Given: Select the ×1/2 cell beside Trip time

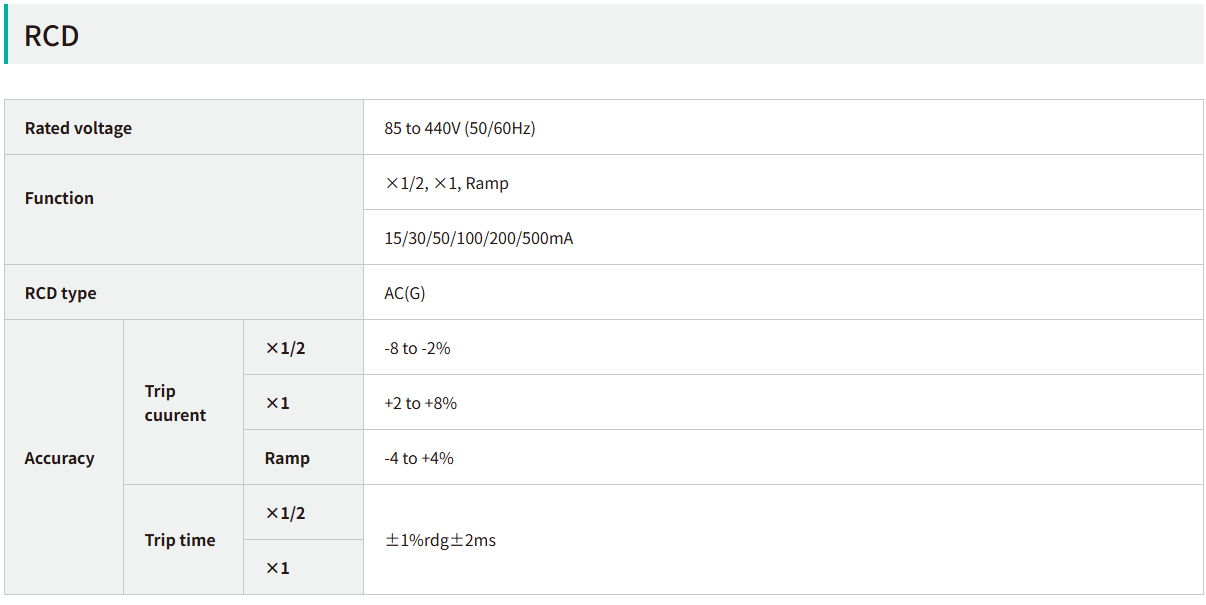Looking at the screenshot, I should [x=285, y=513].
